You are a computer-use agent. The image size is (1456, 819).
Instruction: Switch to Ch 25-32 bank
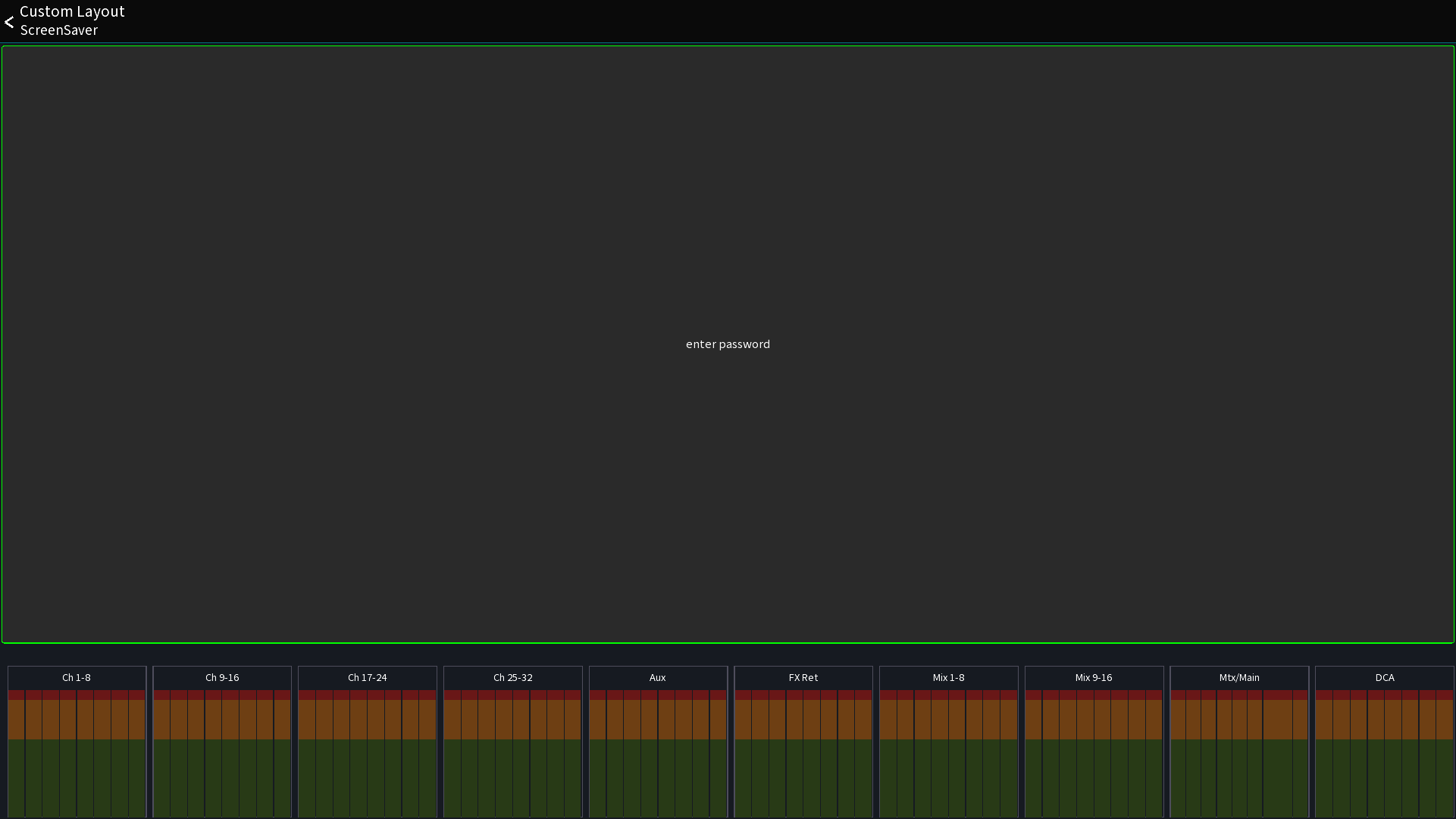tap(513, 678)
